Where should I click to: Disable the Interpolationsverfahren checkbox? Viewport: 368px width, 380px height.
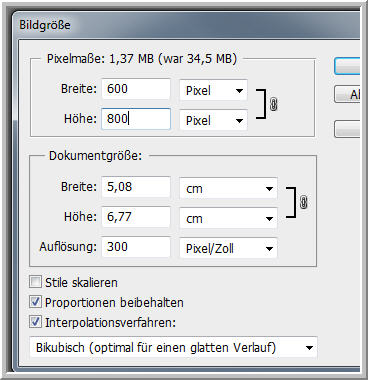(35, 322)
